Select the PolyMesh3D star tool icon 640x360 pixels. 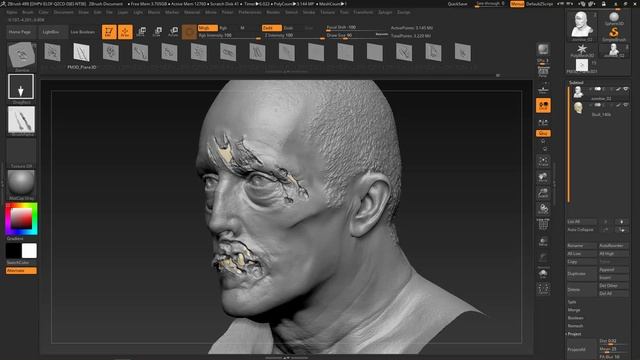582,51
